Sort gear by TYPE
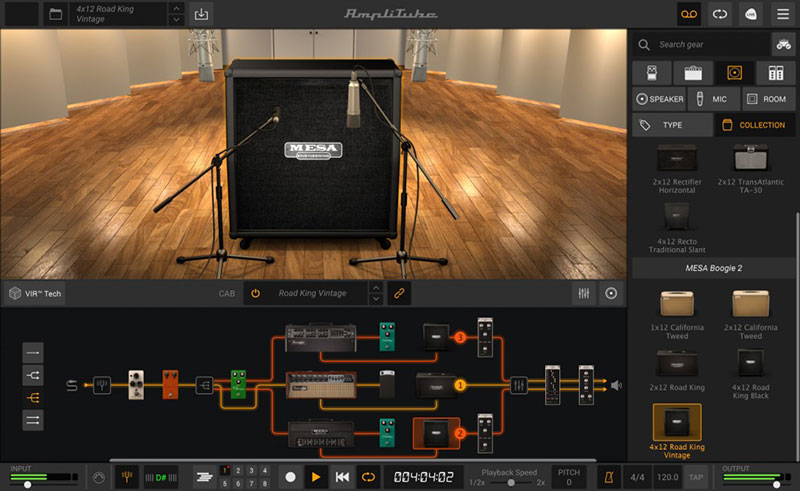The width and height of the screenshot is (800, 491). pyautogui.click(x=672, y=125)
